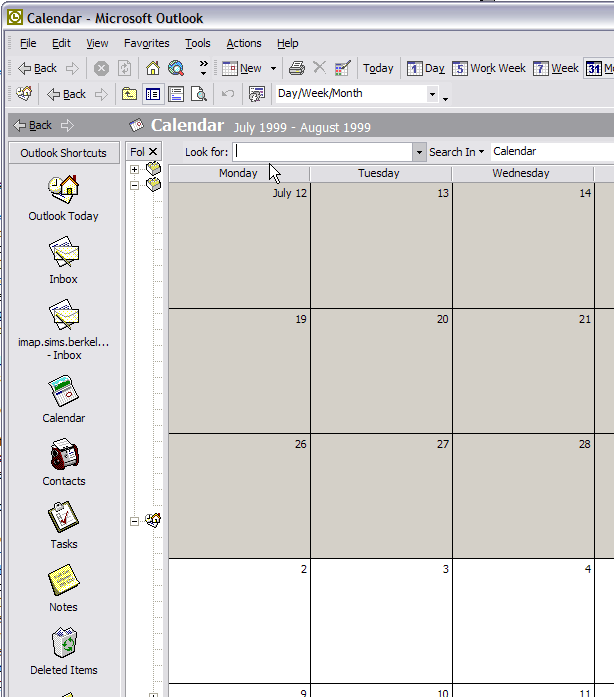
Task: Select the July 28 calendar cell
Action: [x=523, y=496]
